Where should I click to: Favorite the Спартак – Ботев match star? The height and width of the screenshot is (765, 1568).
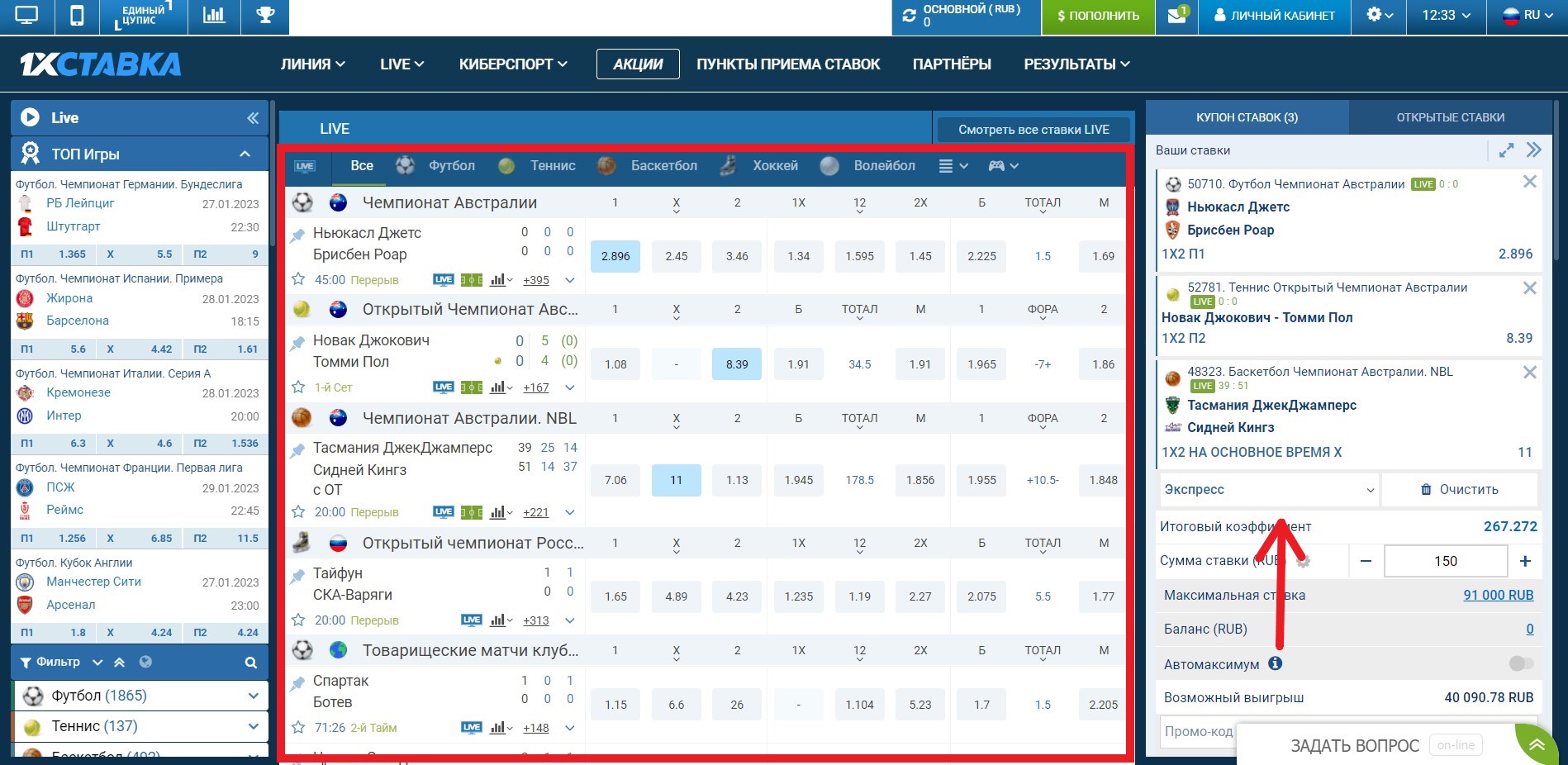[298, 728]
